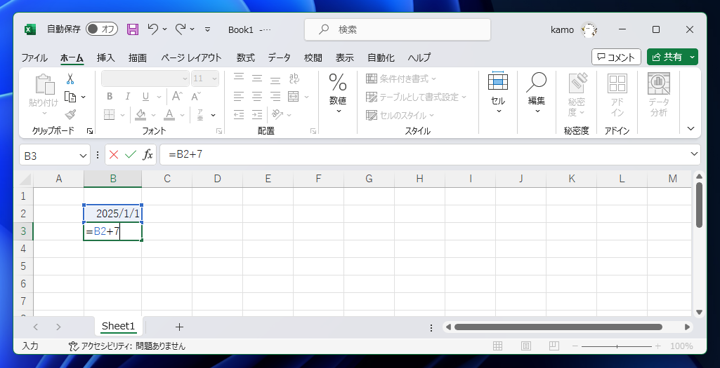Open the font name combo box

tap(145, 79)
